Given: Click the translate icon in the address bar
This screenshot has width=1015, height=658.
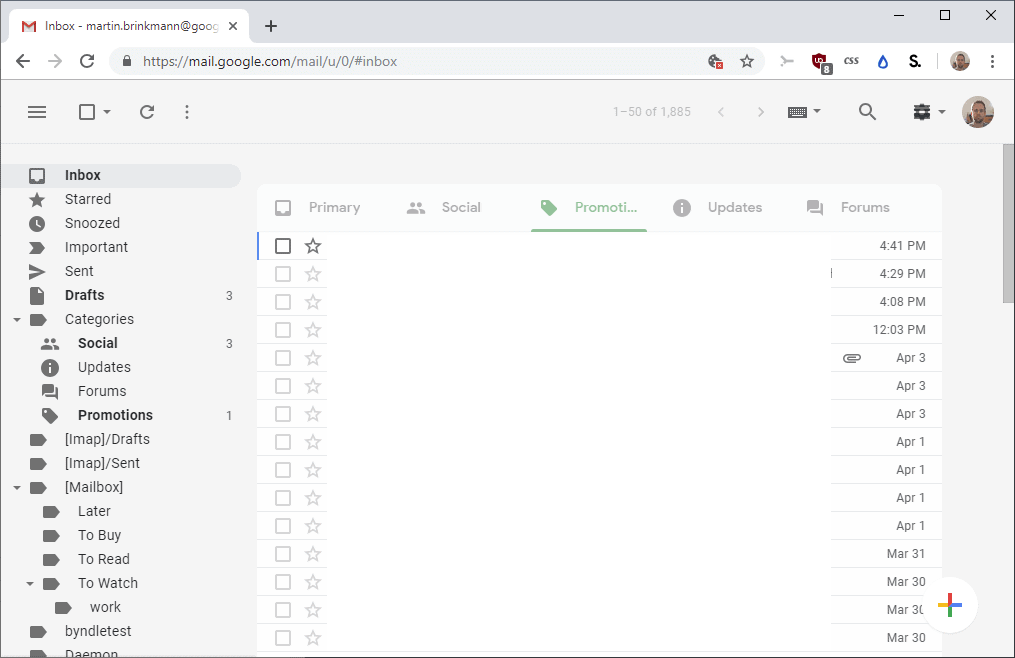Looking at the screenshot, I should click(x=716, y=61).
